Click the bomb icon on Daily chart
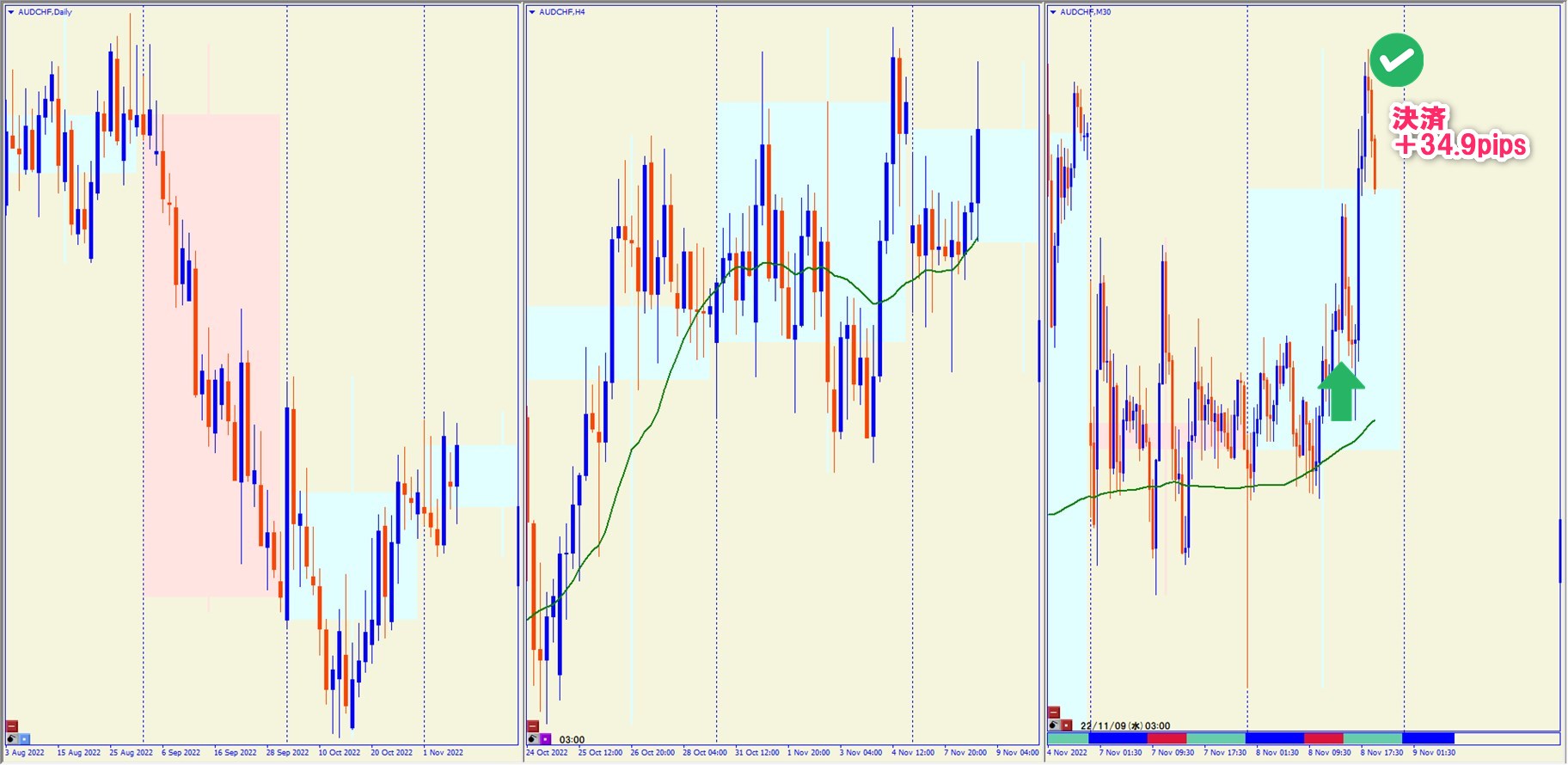 click(12, 738)
